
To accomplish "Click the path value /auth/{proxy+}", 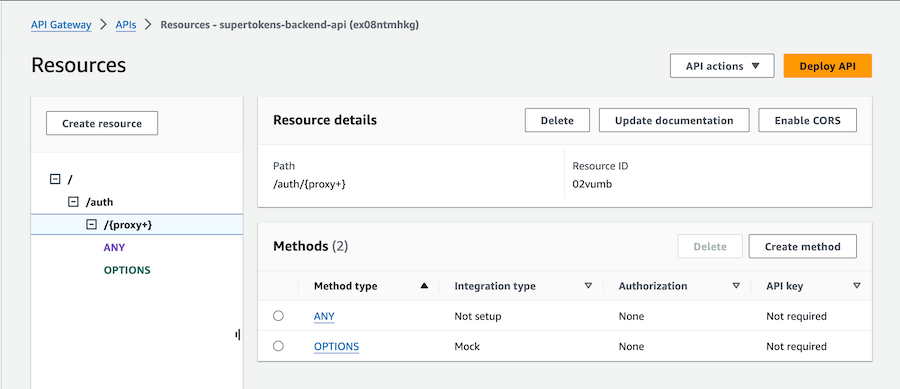I will [x=309, y=185].
